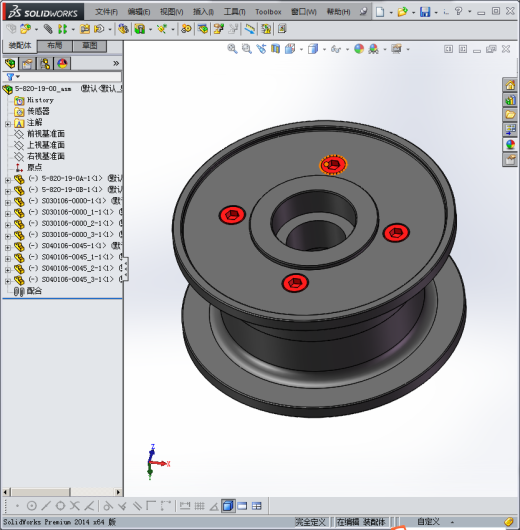The image size is (520, 530).
Task: Open the 工具(T) menu
Action: [x=234, y=12]
